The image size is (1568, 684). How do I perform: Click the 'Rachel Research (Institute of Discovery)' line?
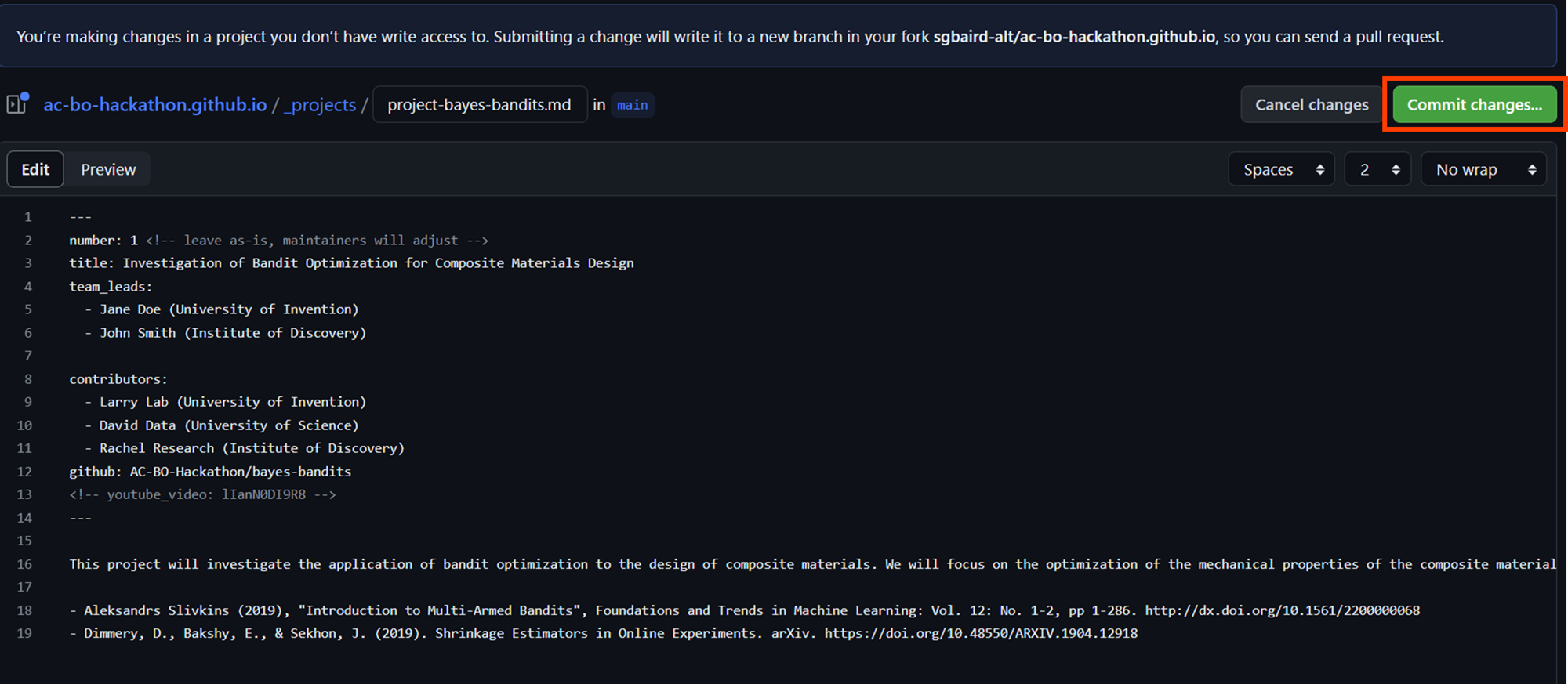click(x=245, y=448)
